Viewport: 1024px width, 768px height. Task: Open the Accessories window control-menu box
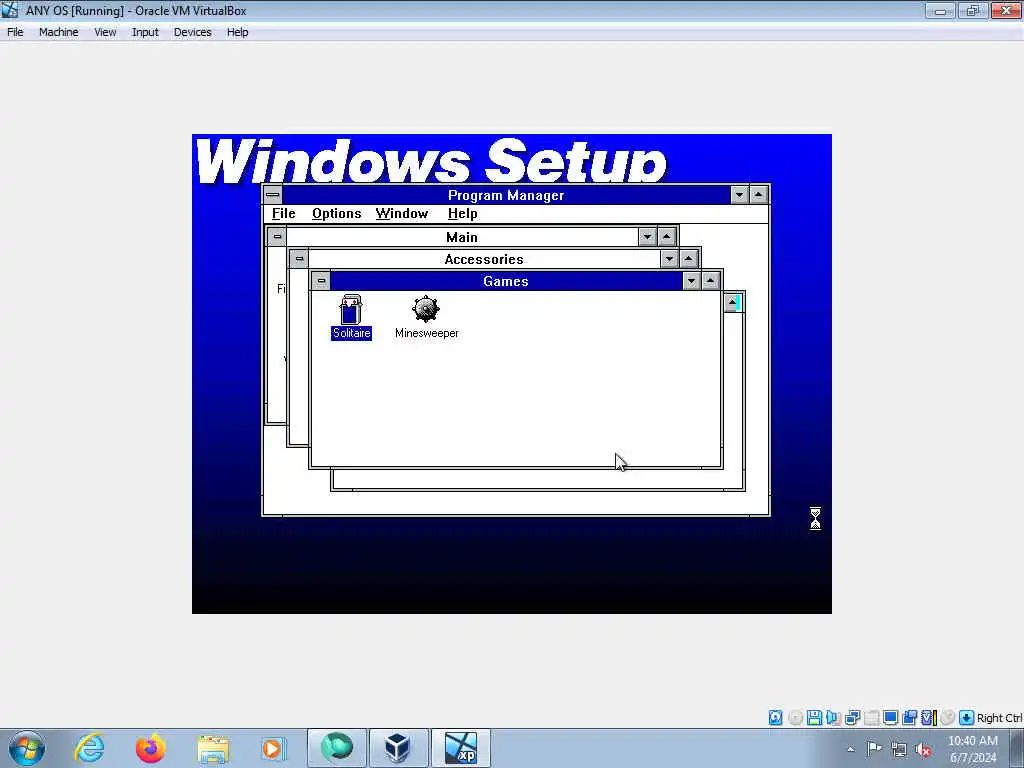[299, 259]
